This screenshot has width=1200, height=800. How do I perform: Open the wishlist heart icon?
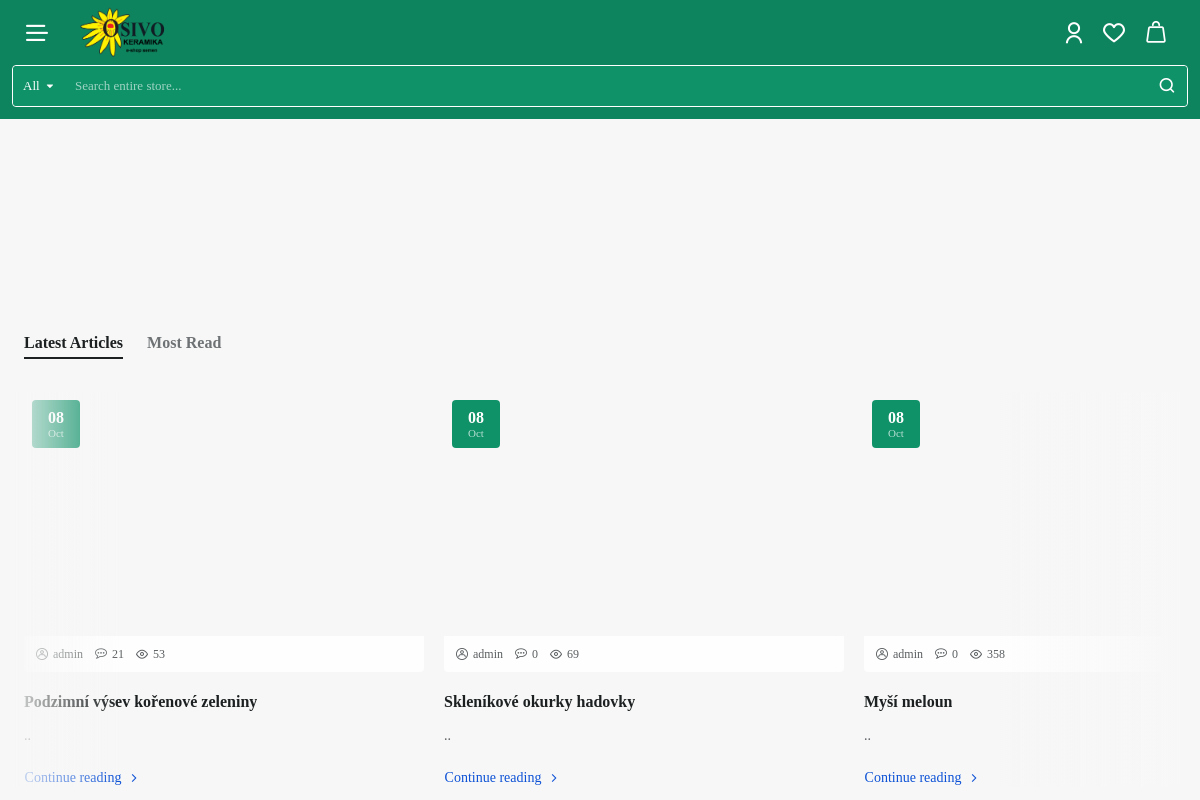click(x=1114, y=33)
